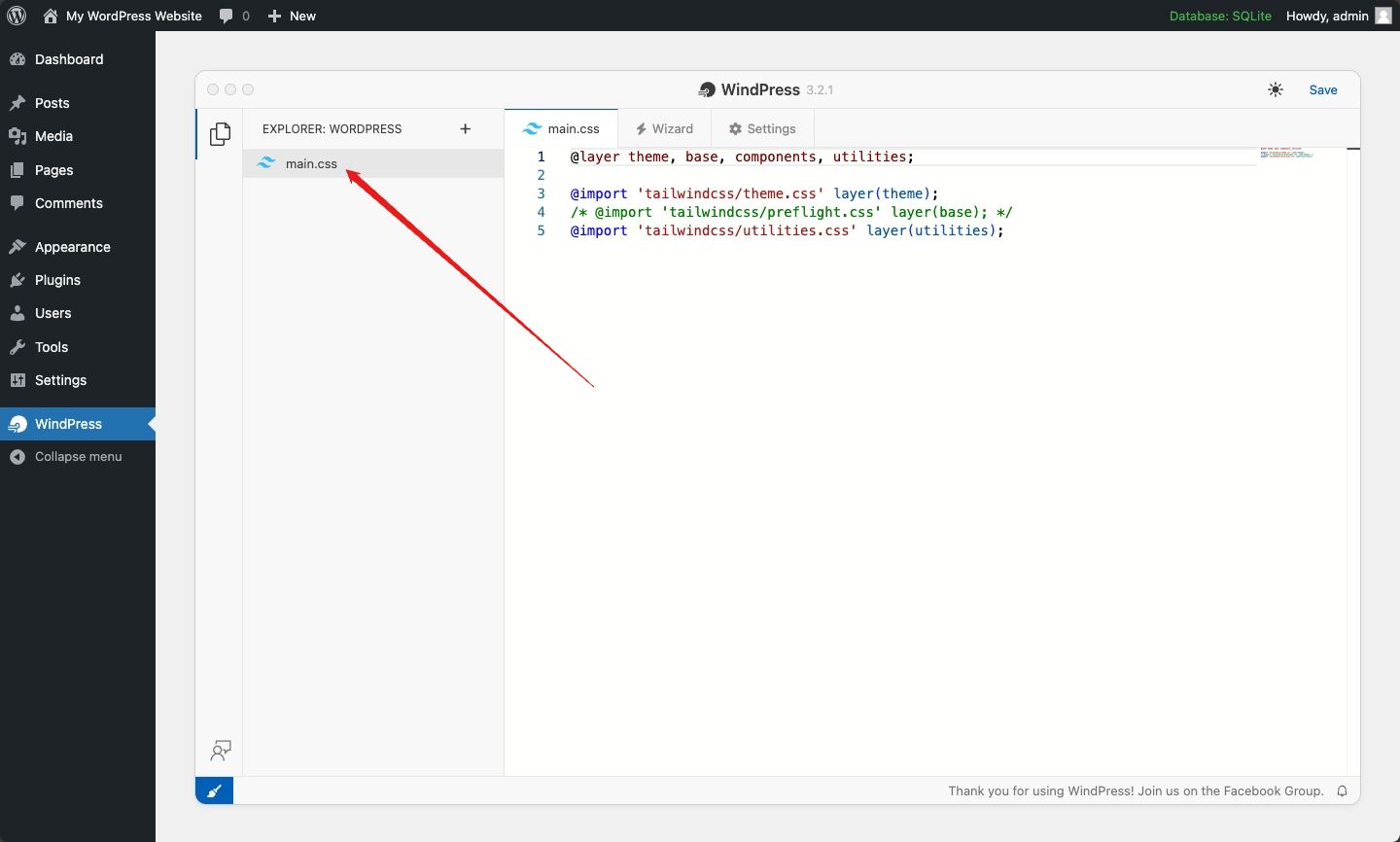Click the Tailwind icon on main.css tab
The image size is (1400, 842).
pos(533,127)
